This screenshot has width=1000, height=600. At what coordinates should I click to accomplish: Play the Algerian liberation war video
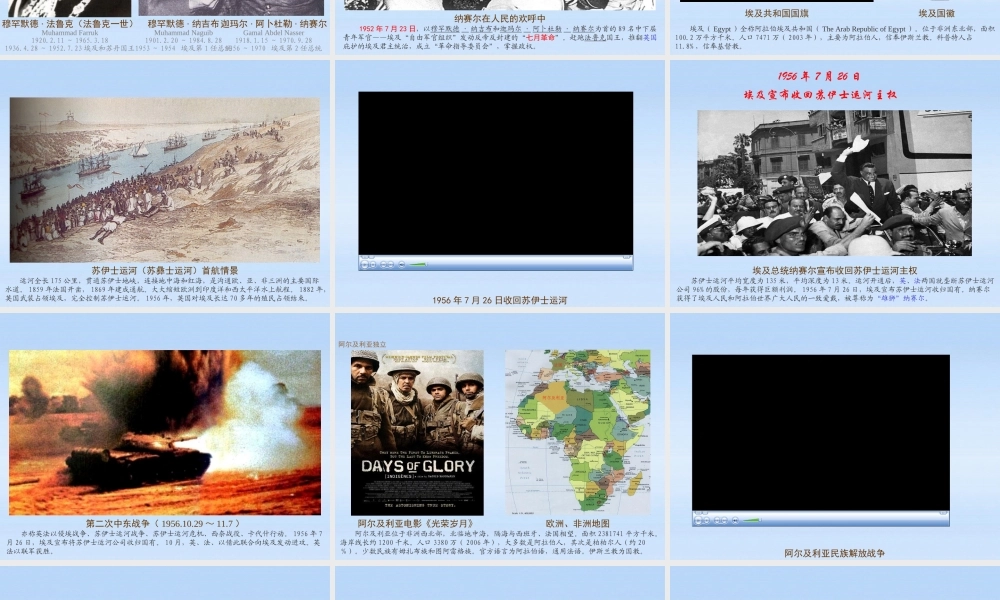[698, 520]
